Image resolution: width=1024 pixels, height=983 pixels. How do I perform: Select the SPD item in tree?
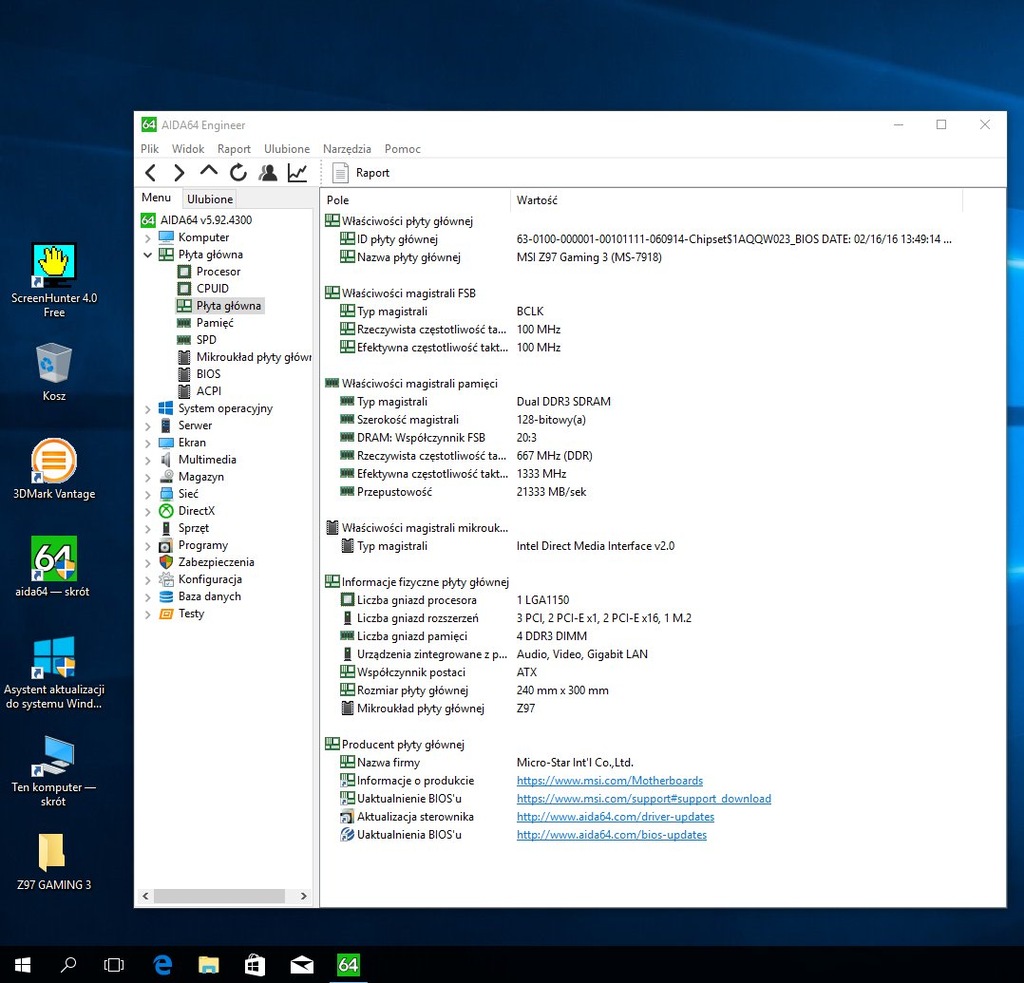(206, 340)
